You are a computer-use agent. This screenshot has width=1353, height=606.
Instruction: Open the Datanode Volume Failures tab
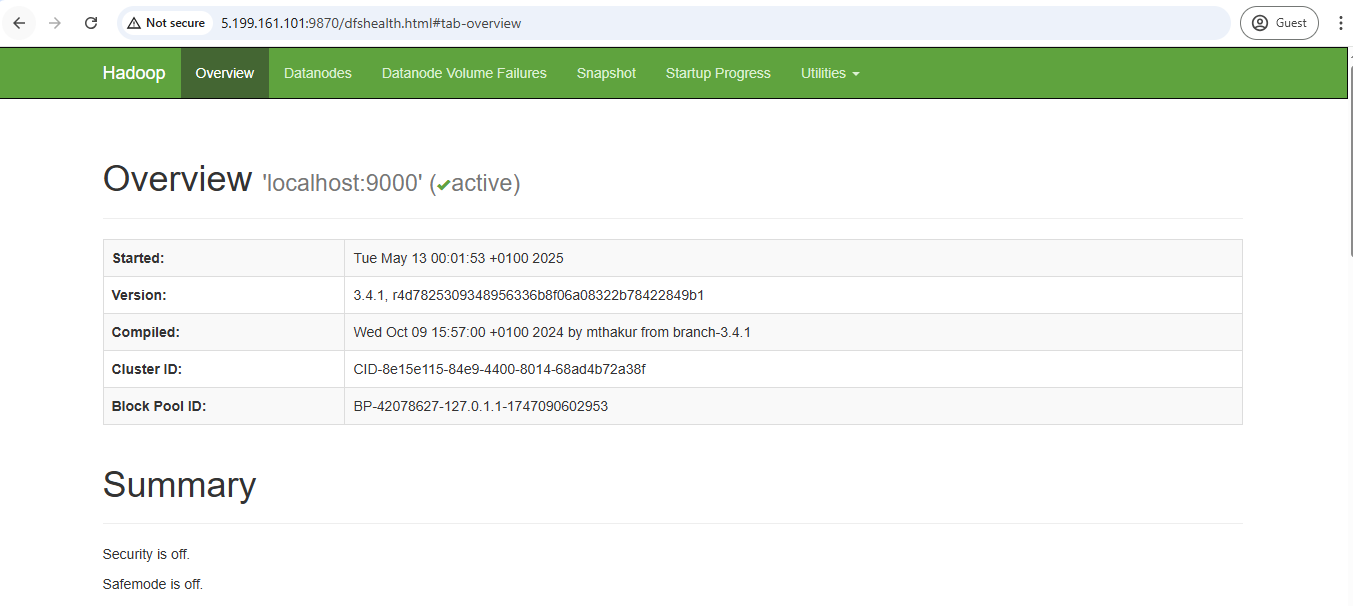pos(464,73)
